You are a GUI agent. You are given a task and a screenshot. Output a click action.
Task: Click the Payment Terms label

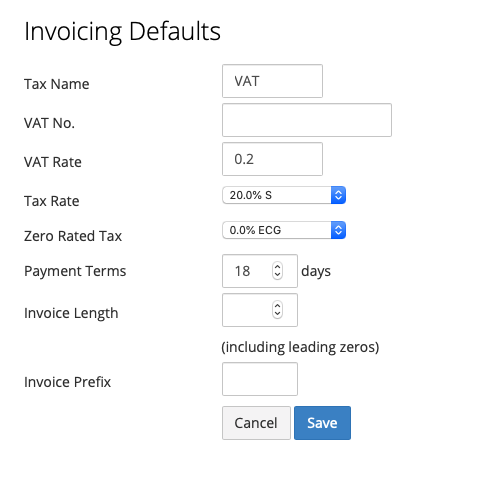(75, 271)
